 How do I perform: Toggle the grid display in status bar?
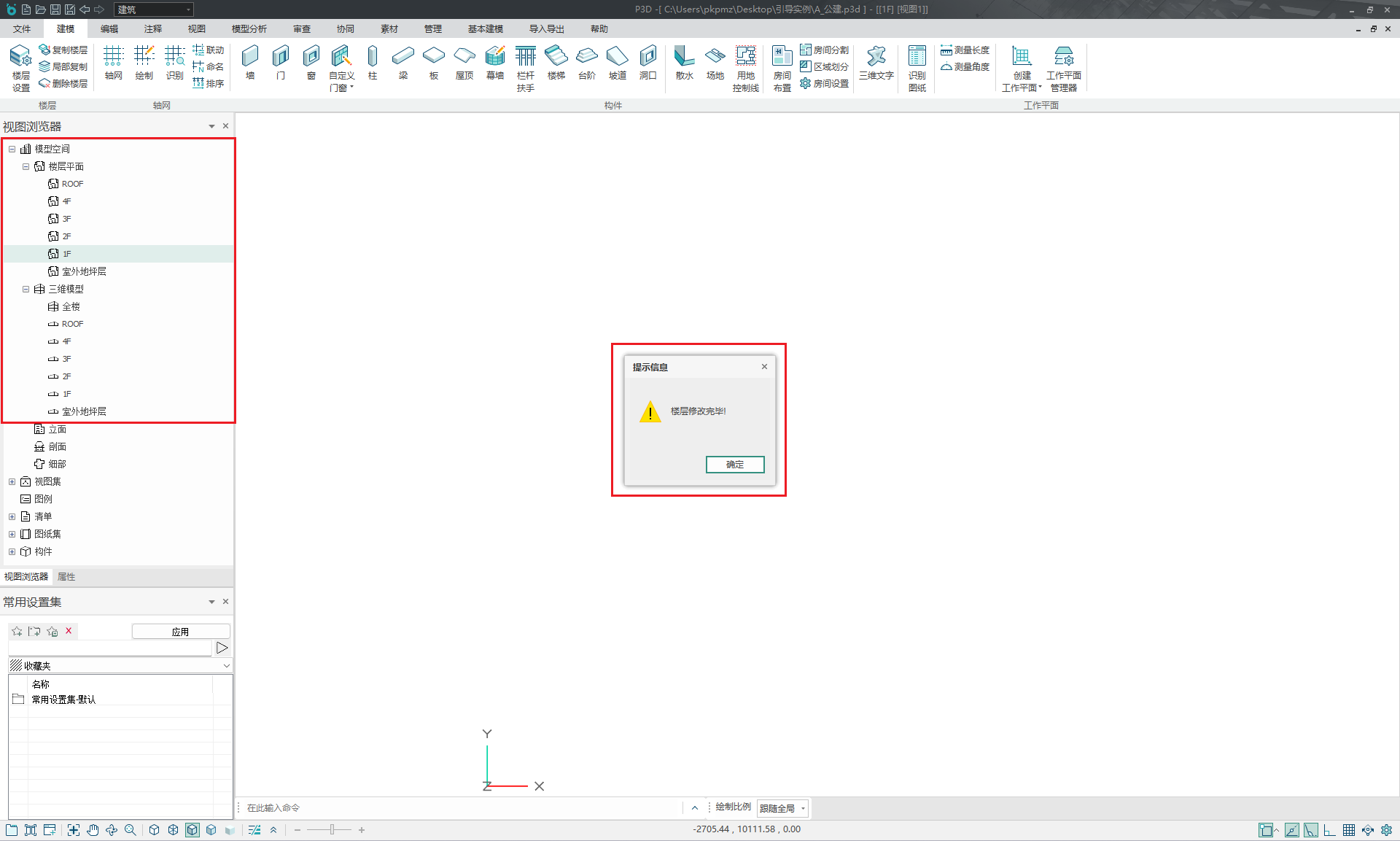click(x=1349, y=830)
